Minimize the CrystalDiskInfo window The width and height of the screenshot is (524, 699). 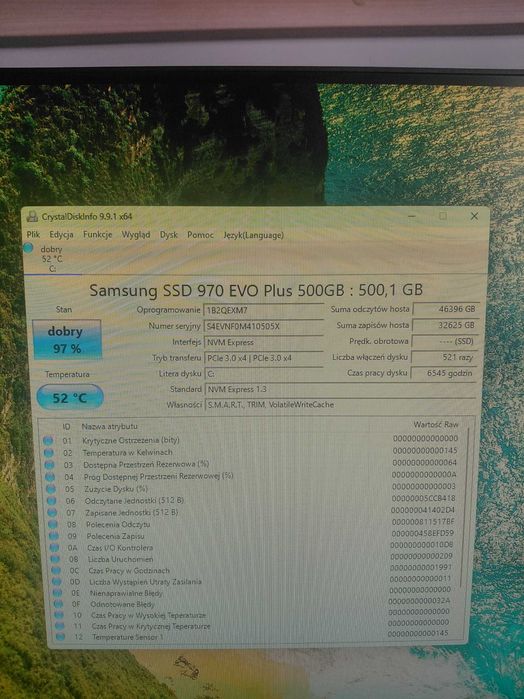(412, 216)
